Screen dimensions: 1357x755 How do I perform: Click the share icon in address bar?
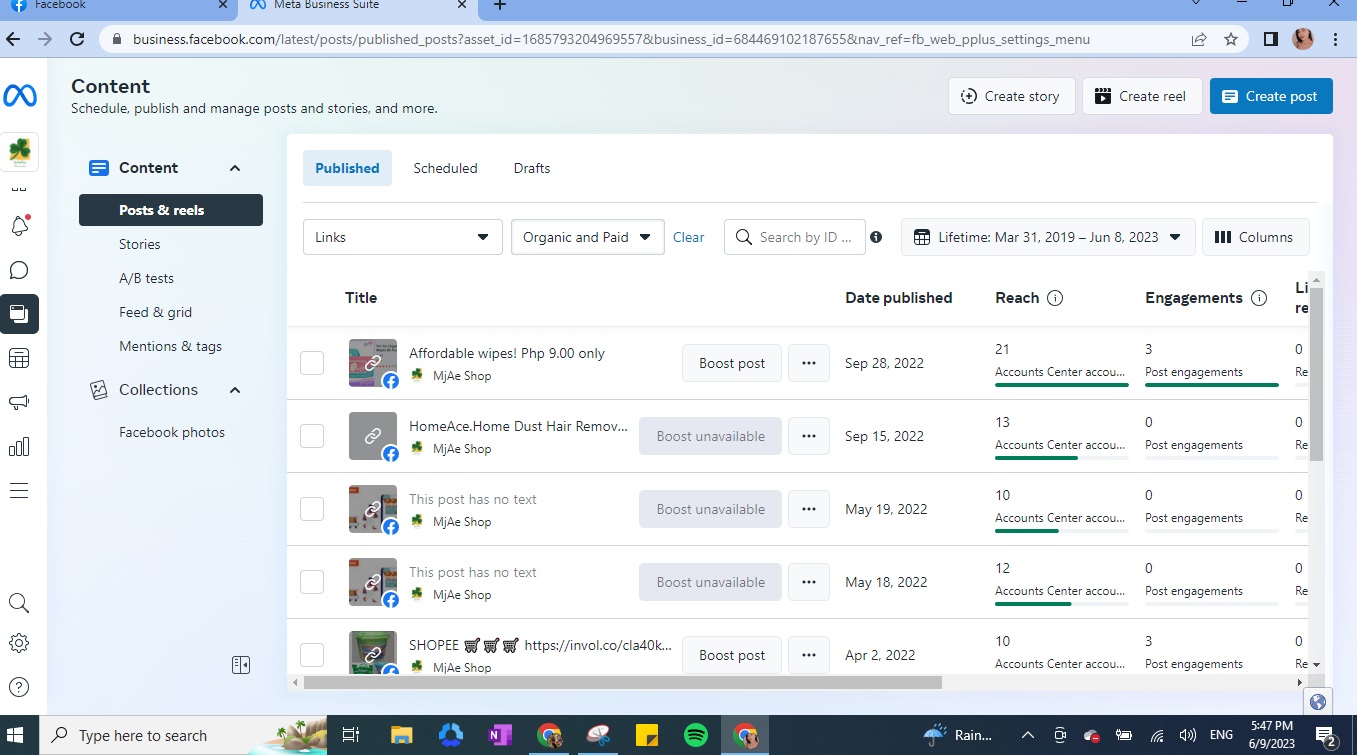point(1199,40)
